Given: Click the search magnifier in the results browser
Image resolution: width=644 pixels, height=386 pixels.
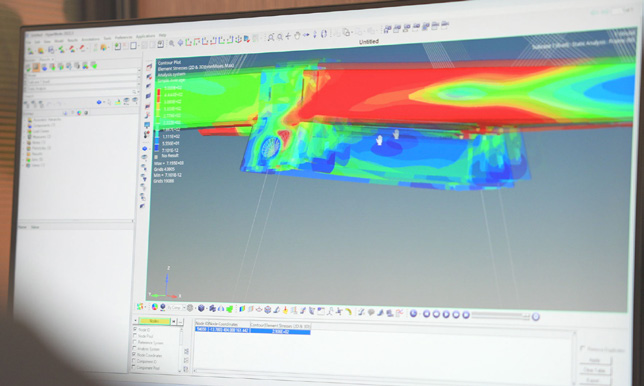Looking at the screenshot, I should [134, 92].
